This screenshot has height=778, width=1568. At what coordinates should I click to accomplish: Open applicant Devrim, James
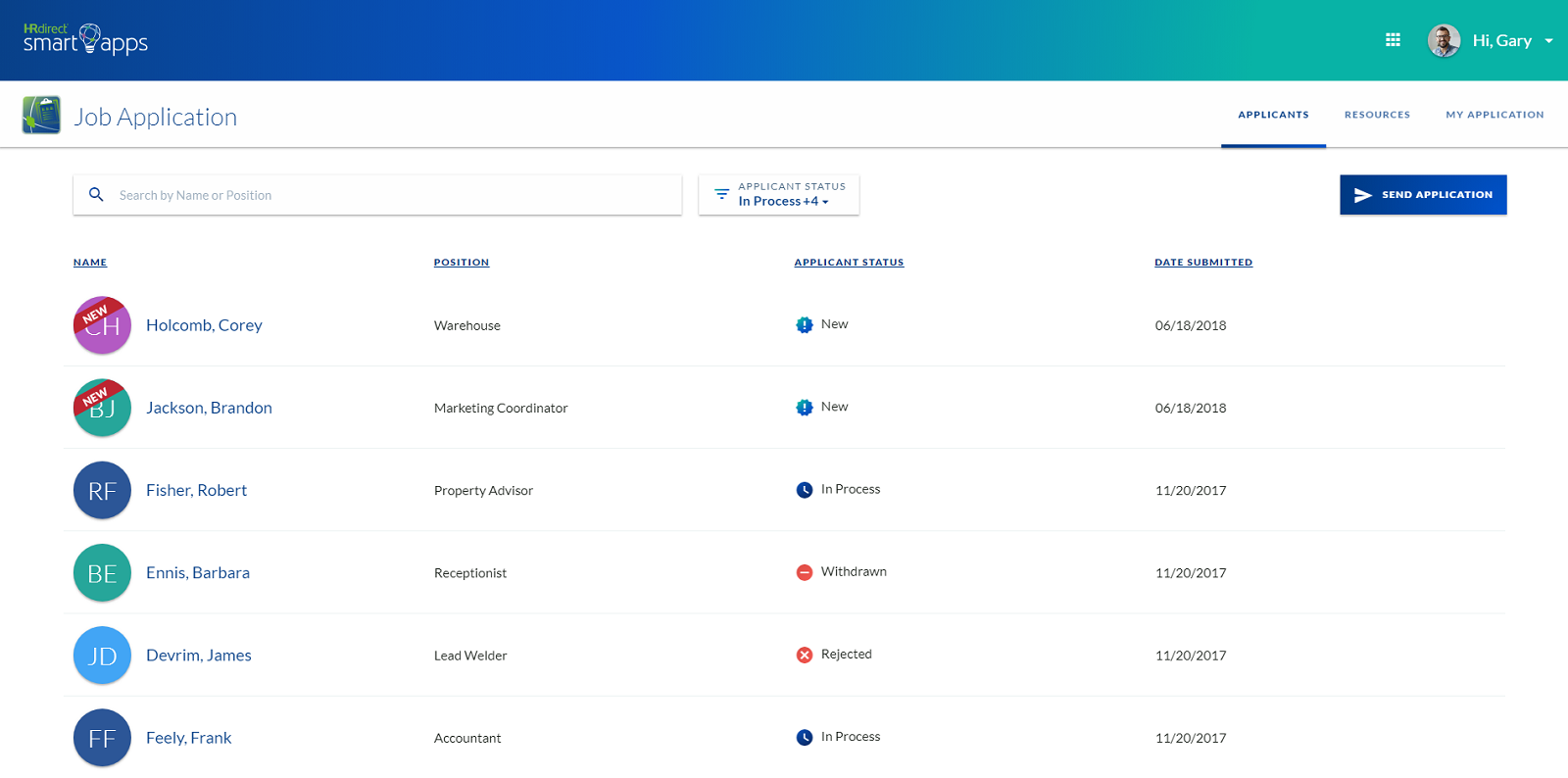pos(199,656)
